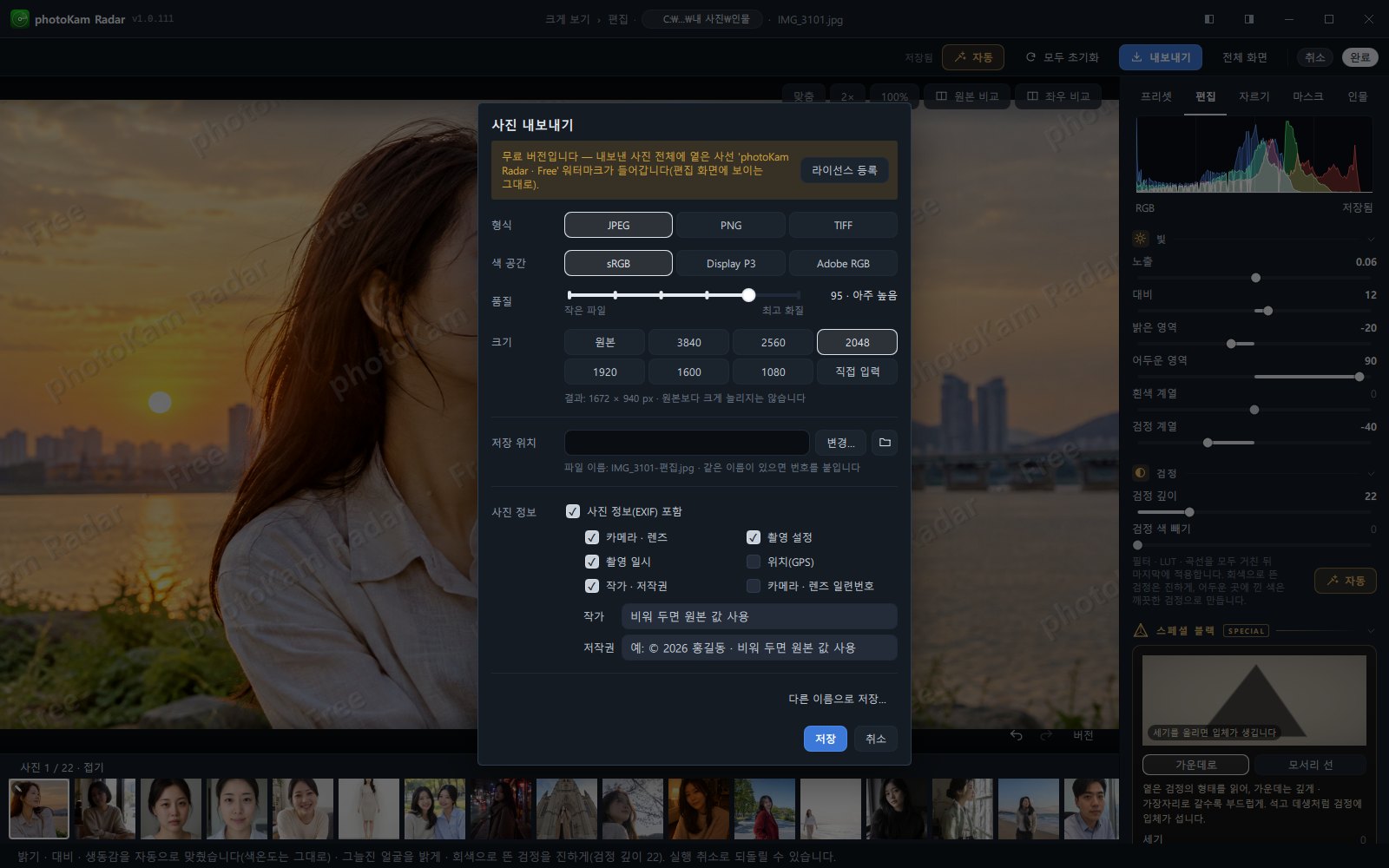Click 라이선스 등록 button
This screenshot has width=1389, height=868.
pos(845,170)
